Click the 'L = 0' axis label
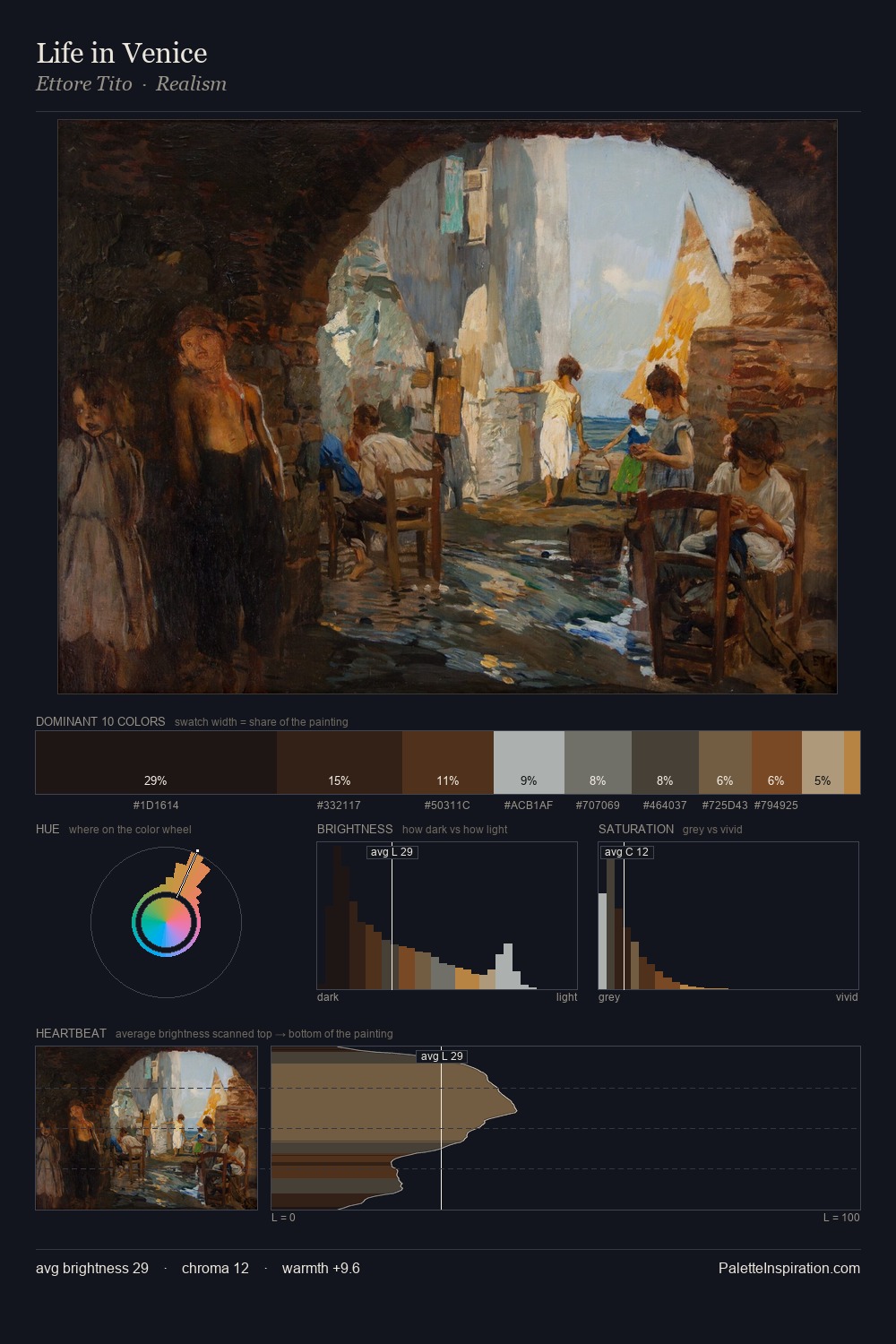Screen dimensions: 896x1344 point(283,1218)
